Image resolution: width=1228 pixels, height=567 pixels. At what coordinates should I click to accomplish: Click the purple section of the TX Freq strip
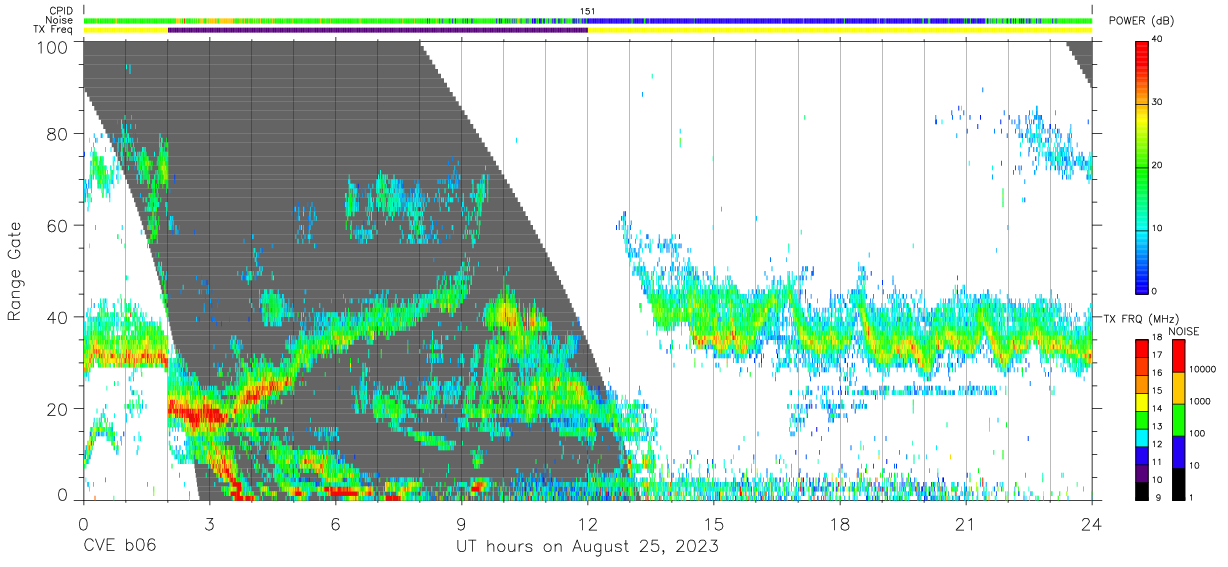click(x=377, y=30)
